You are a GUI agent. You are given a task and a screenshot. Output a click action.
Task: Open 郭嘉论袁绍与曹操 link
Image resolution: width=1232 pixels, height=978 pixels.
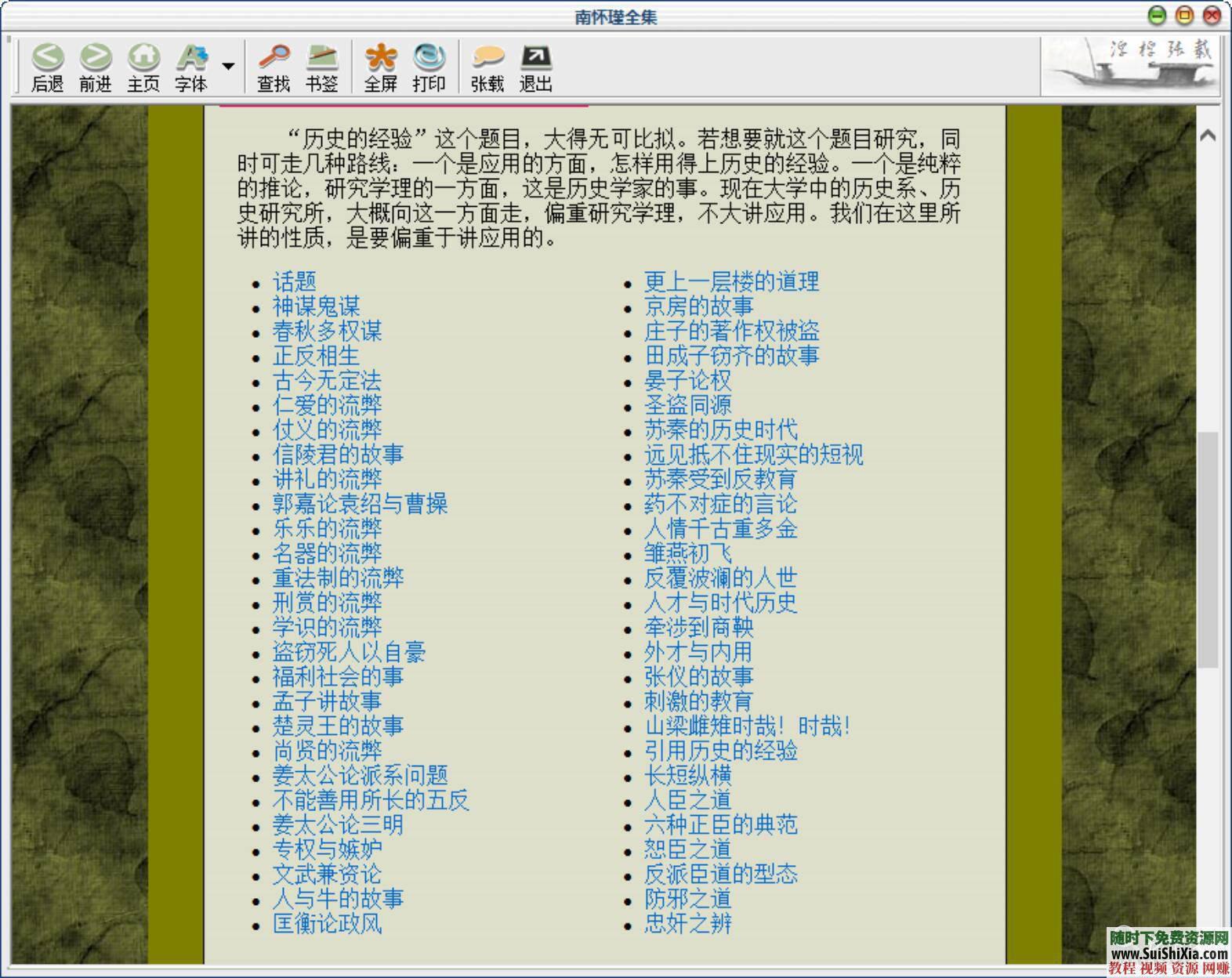point(360,504)
